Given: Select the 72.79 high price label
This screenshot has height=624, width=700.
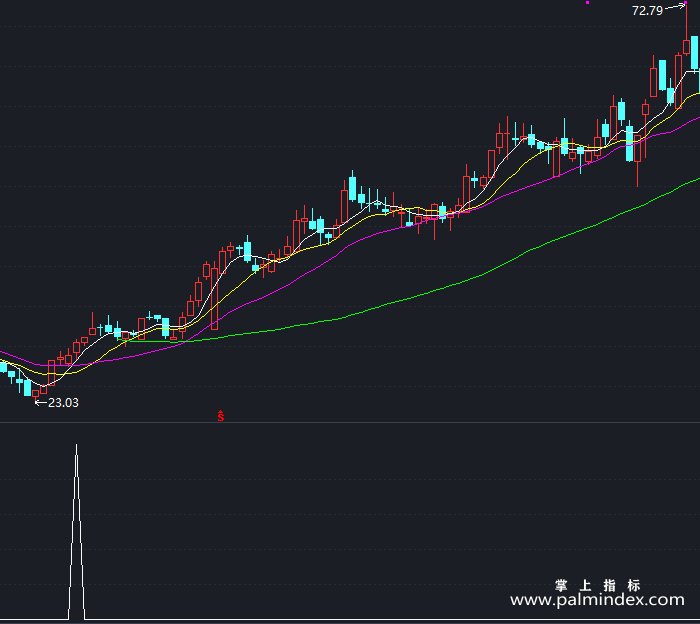Looking at the screenshot, I should 647,11.
